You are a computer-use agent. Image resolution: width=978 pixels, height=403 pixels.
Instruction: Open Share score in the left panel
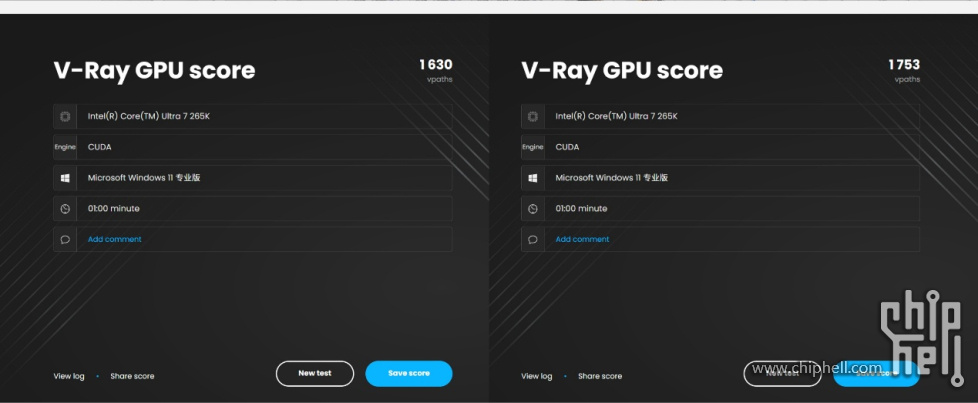coord(132,376)
